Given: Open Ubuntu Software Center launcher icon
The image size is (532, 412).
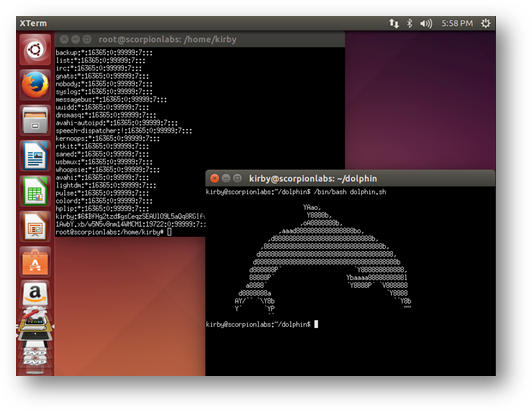Looking at the screenshot, I should point(35,262).
